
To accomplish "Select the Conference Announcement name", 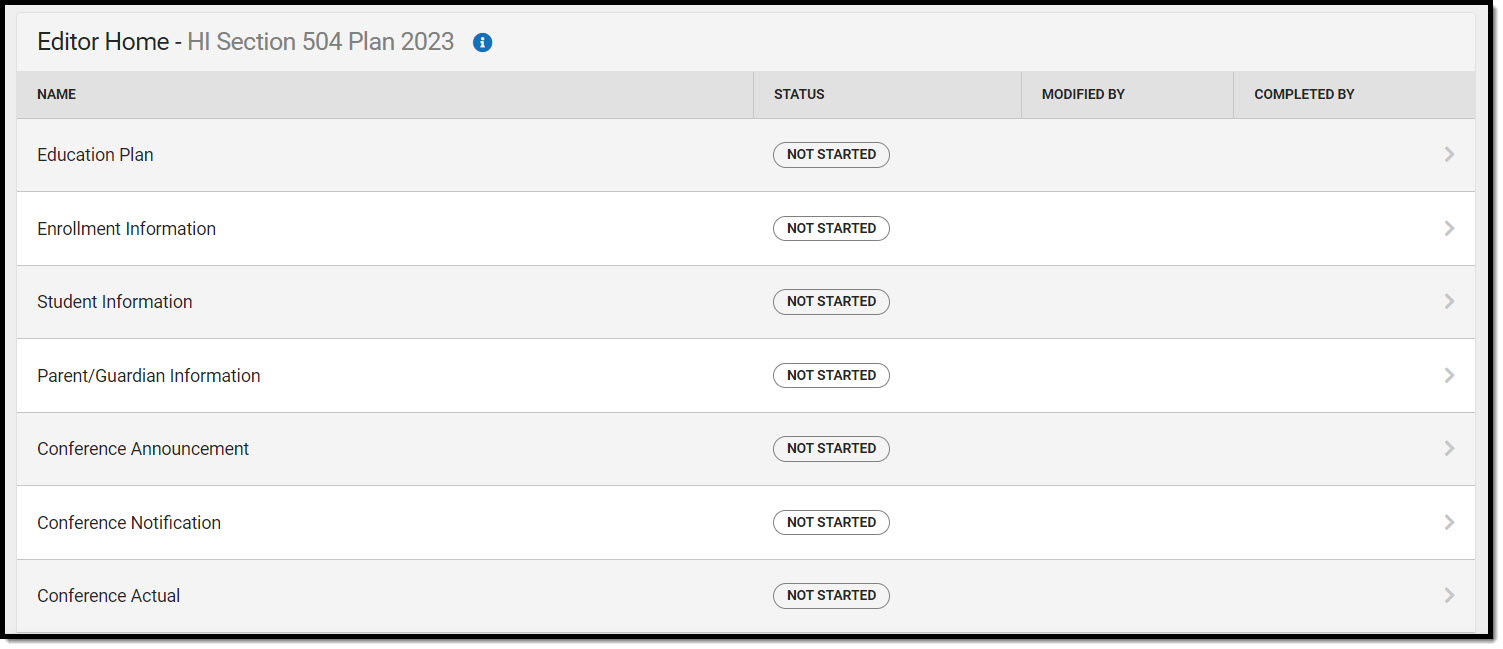I will pos(143,449).
